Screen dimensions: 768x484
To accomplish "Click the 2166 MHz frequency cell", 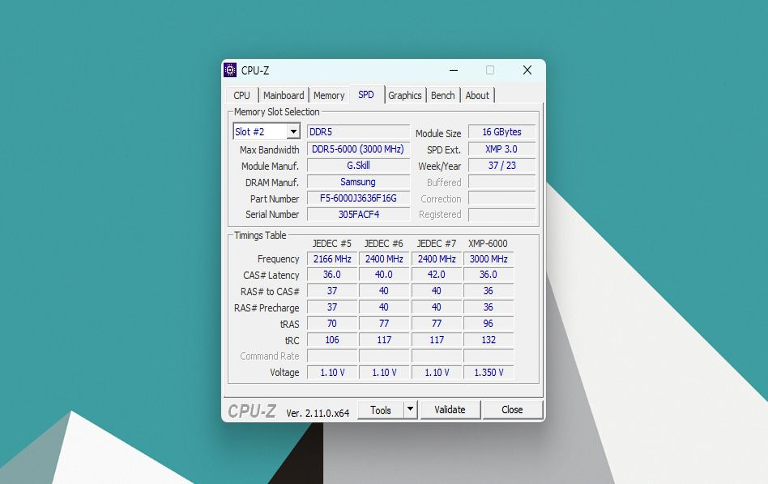I will coord(332,259).
